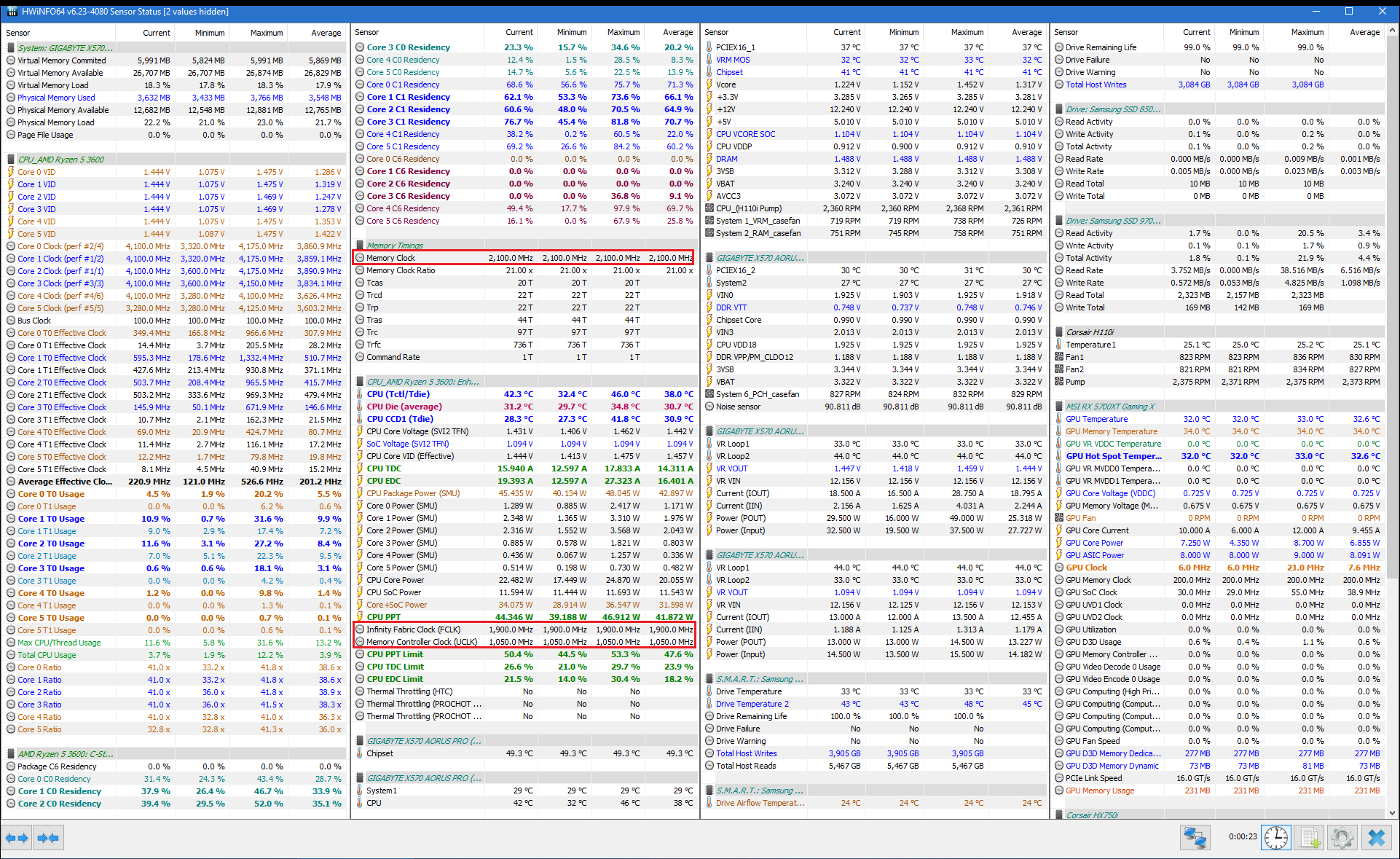The height and width of the screenshot is (859, 1400).
Task: Click the CPU (Tctl/Tdie) thermometer icon
Action: [360, 394]
